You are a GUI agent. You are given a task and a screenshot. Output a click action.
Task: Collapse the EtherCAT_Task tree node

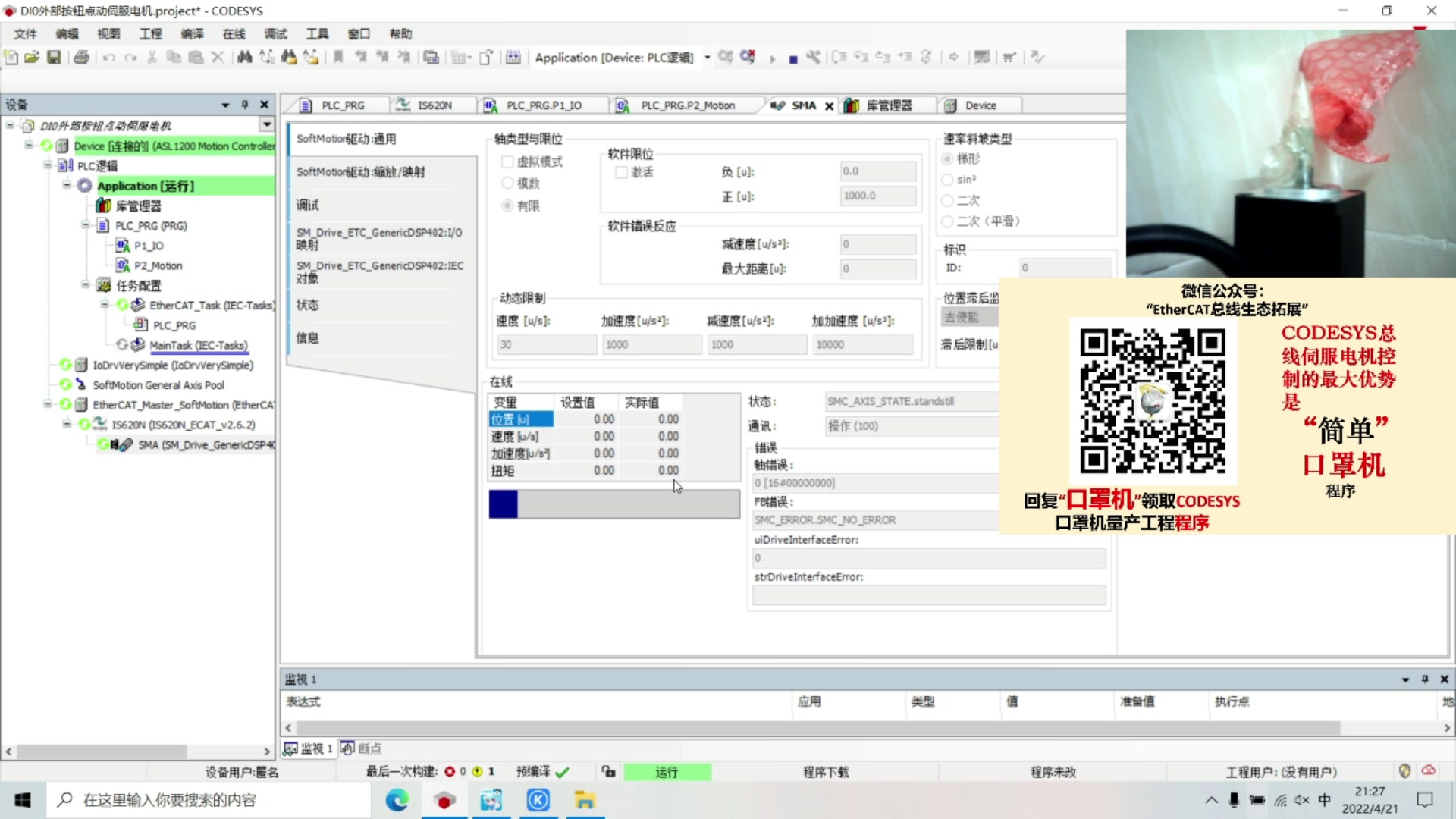point(105,305)
